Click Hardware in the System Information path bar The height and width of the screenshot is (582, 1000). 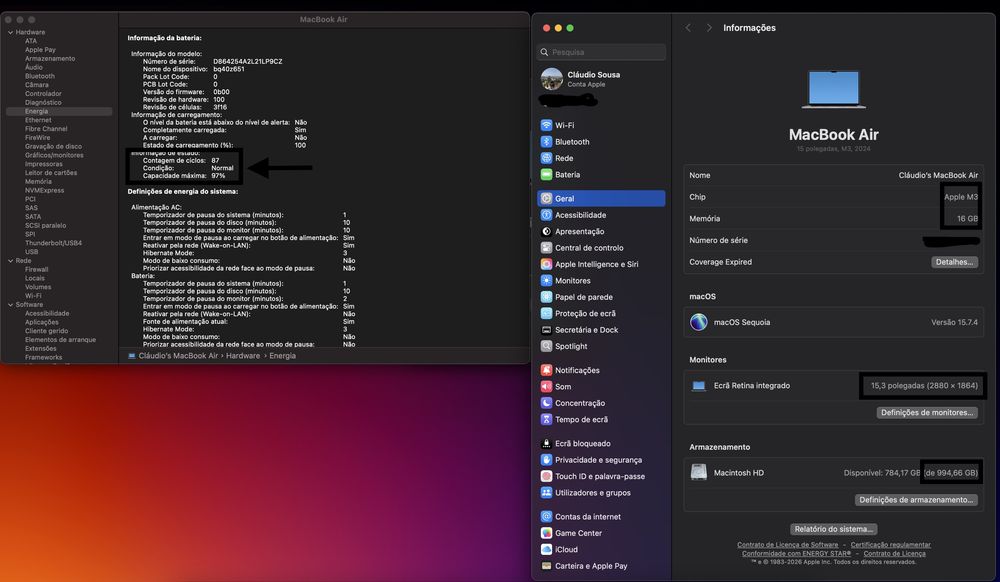pyautogui.click(x=243, y=356)
